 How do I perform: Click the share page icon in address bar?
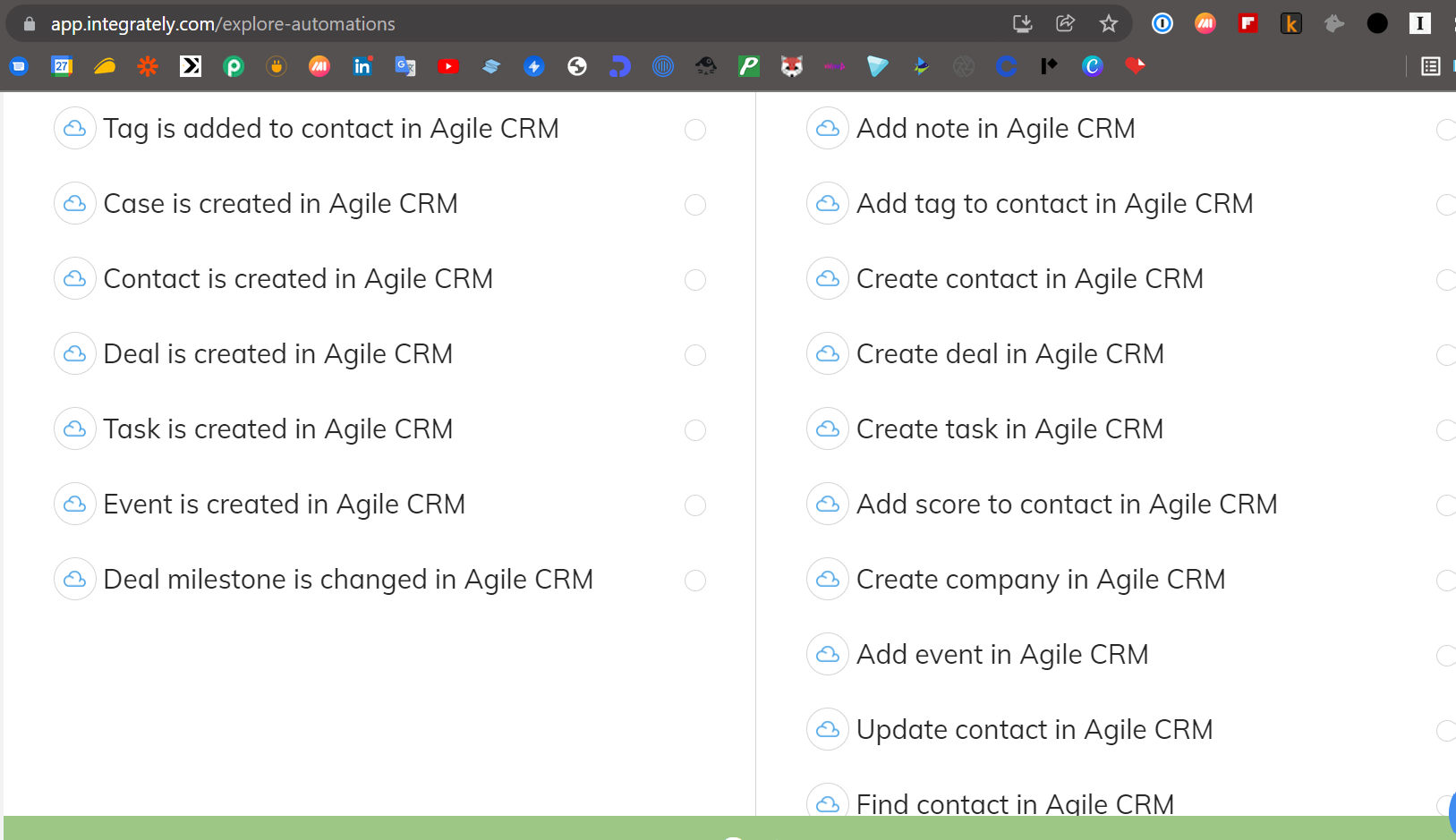(1065, 24)
